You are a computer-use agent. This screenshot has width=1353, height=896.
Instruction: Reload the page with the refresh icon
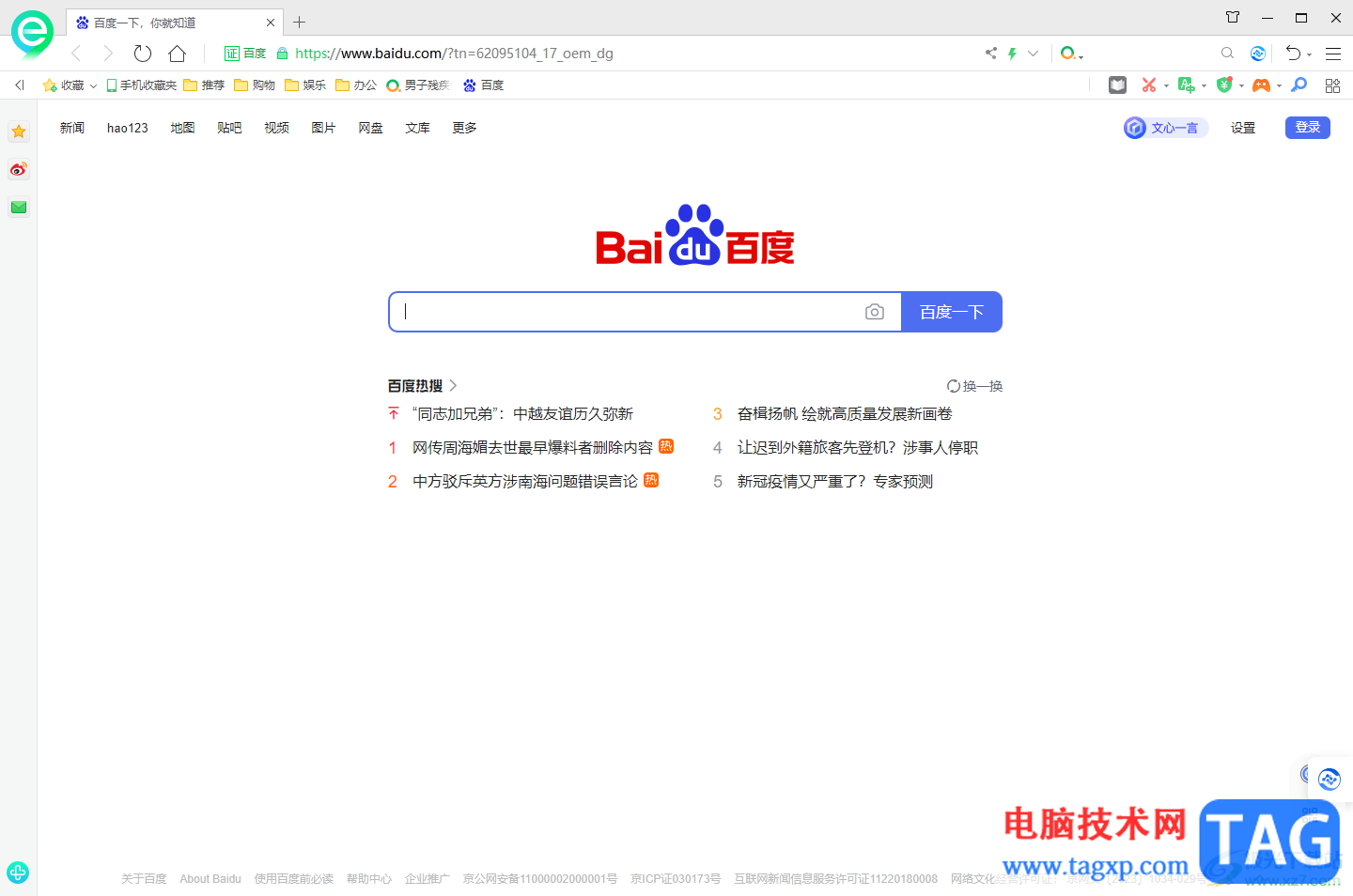(143, 54)
